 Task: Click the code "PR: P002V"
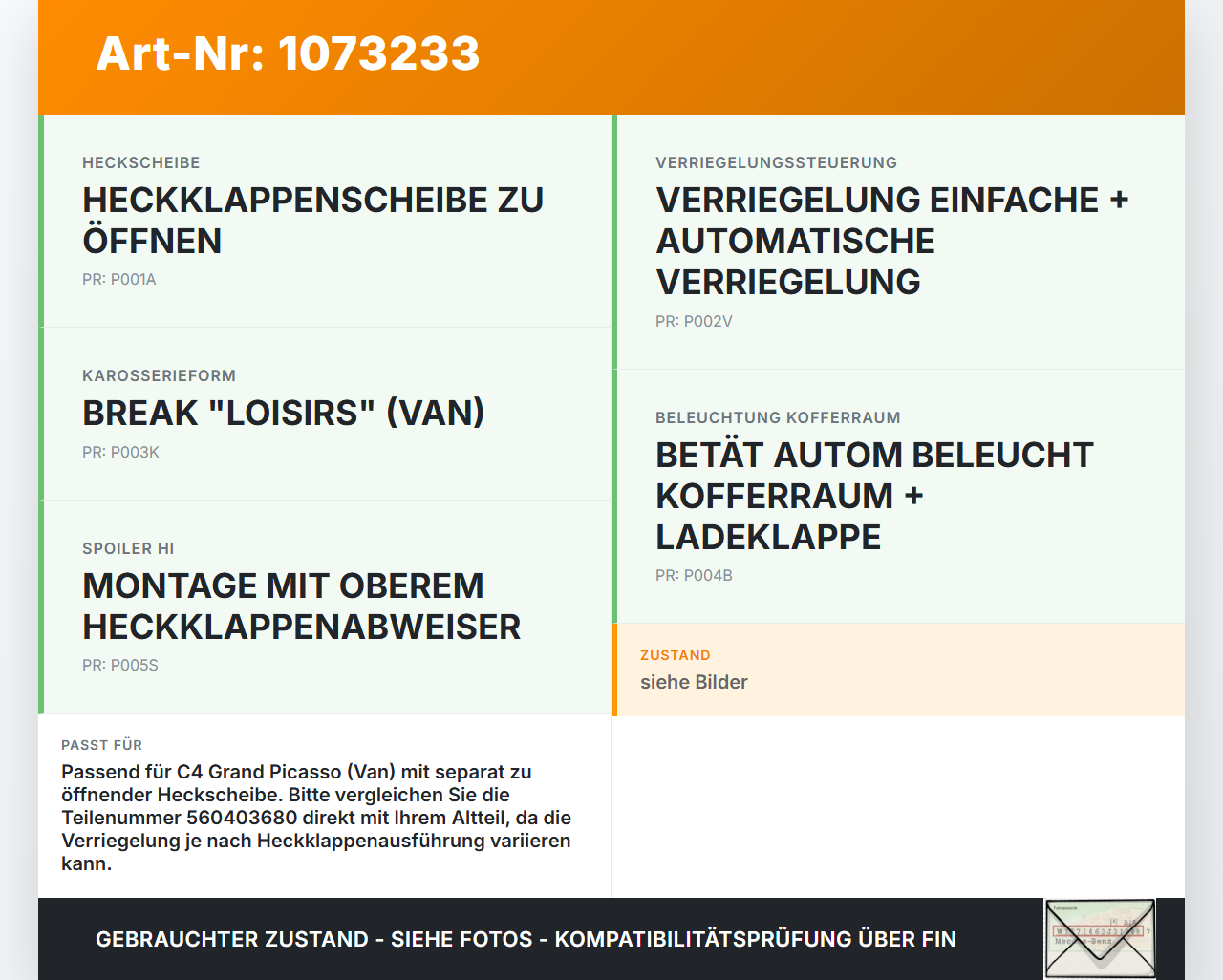point(695,322)
